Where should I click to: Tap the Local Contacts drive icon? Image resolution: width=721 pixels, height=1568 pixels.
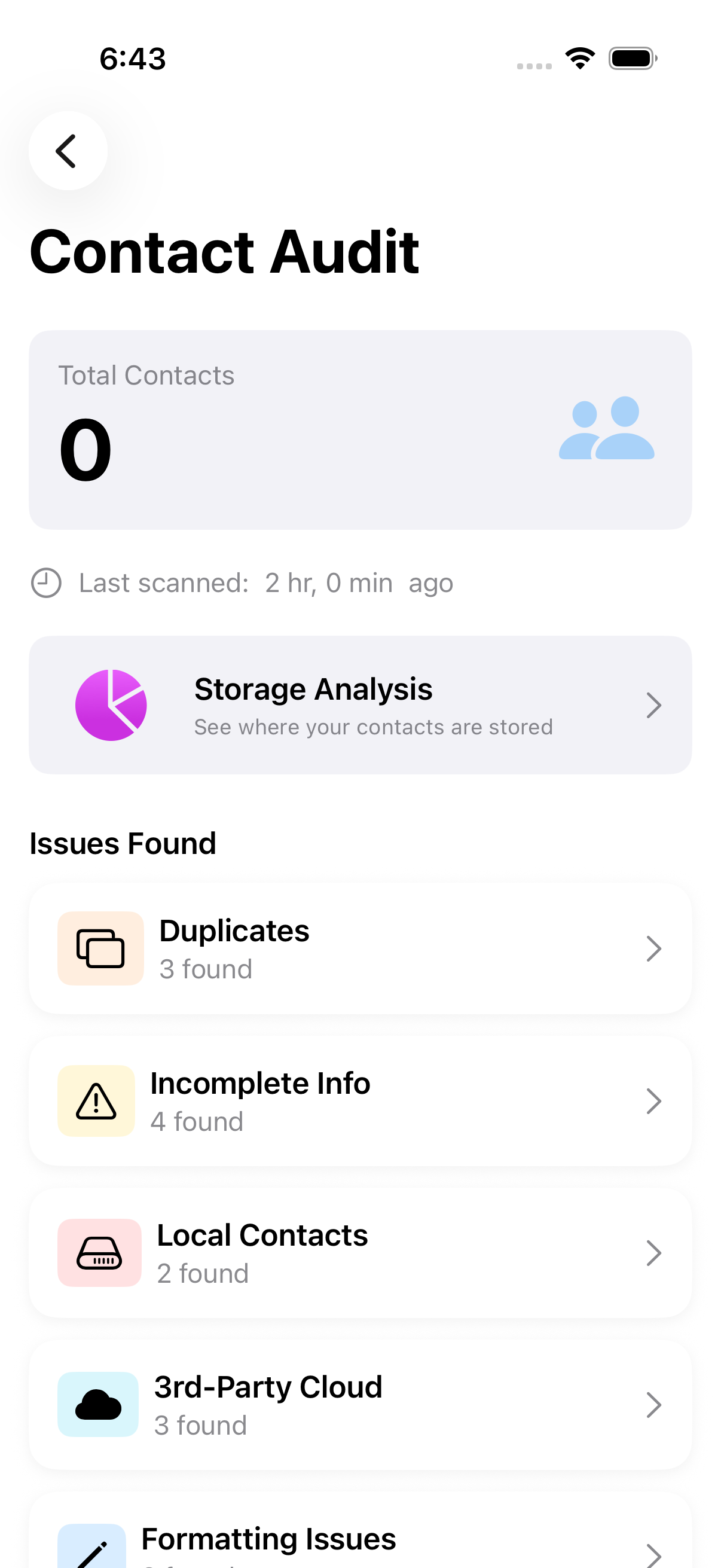[99, 1253]
